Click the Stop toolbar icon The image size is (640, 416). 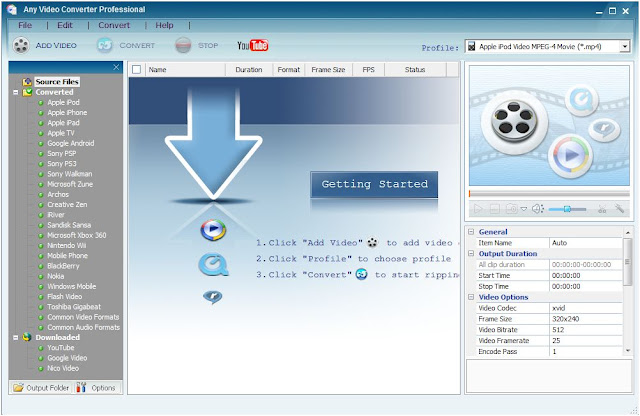pos(183,45)
